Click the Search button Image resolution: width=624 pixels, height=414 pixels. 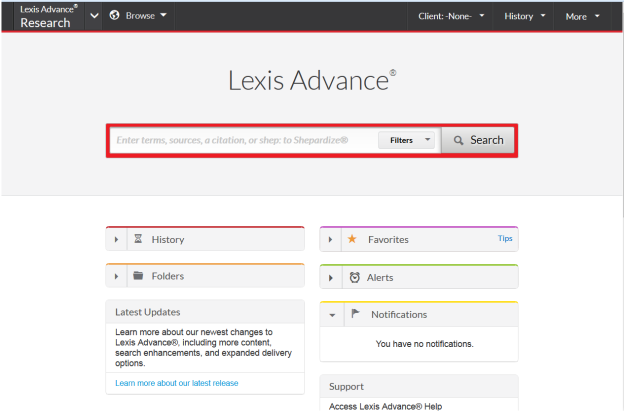pyautogui.click(x=478, y=140)
